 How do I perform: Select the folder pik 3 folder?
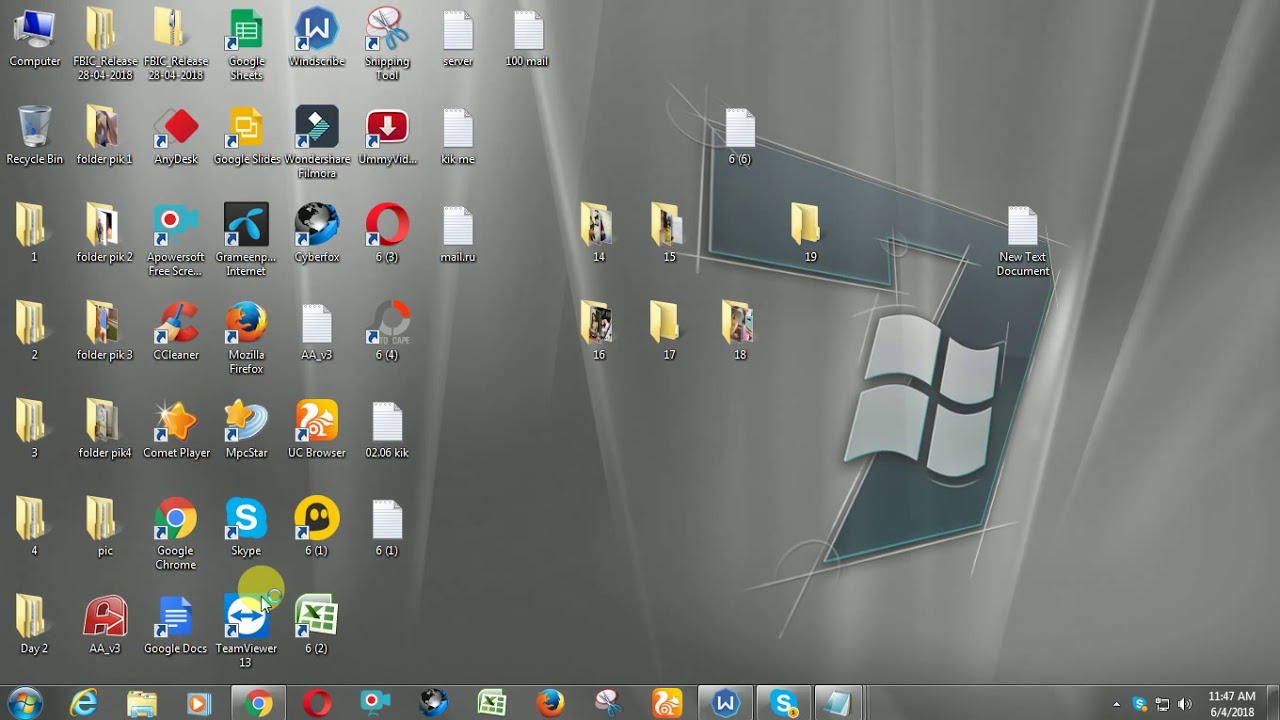[x=105, y=332]
